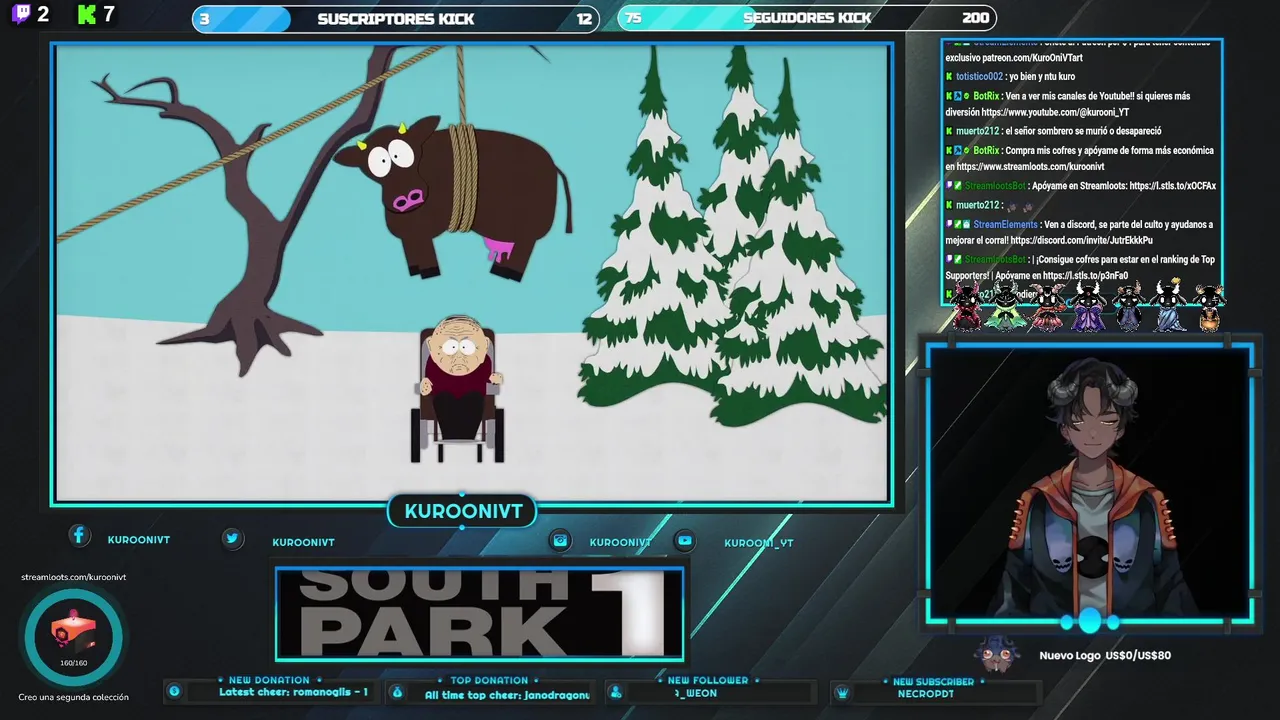Screen dimensions: 1280x720
Task: Open the l.stls.to/xOCFAx link
Action: pyautogui.click(x=1172, y=186)
